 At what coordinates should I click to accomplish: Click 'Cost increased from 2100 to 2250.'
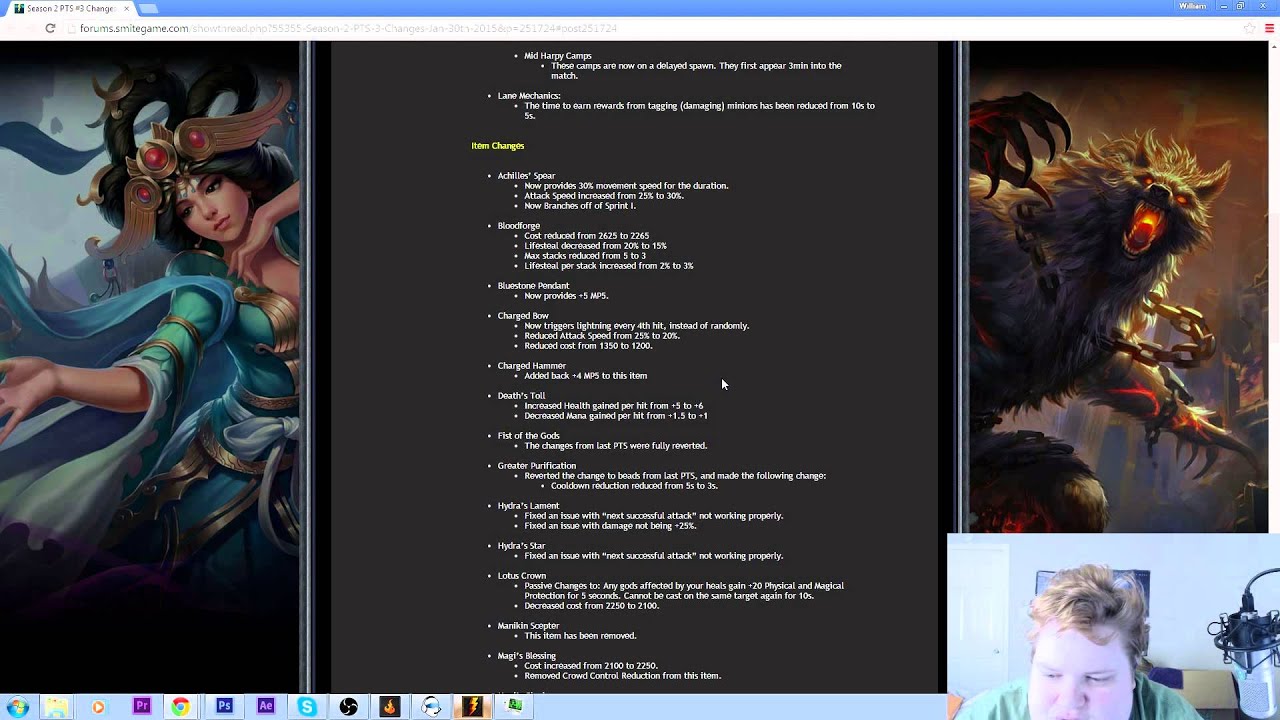click(x=591, y=666)
